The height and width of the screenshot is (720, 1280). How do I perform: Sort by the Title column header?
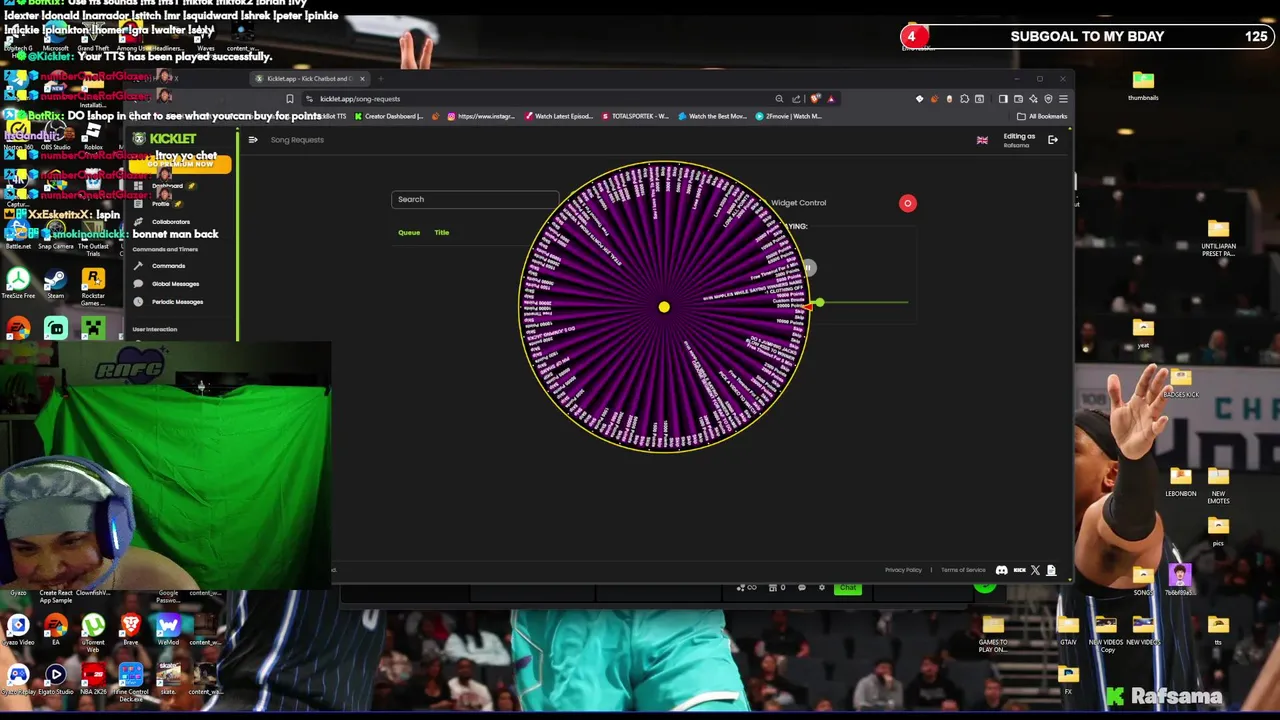tap(441, 233)
